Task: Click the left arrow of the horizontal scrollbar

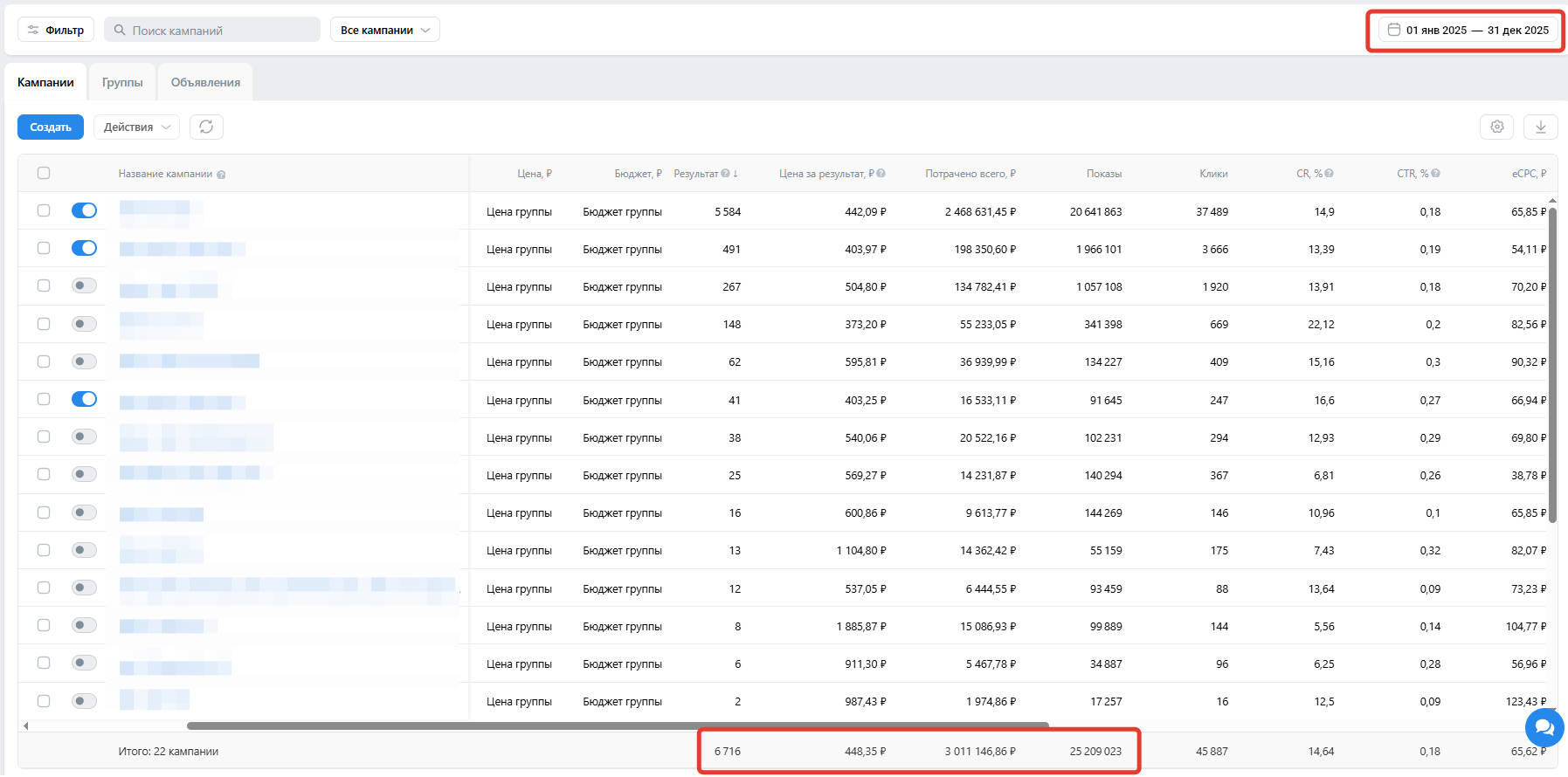Action: pos(26,725)
